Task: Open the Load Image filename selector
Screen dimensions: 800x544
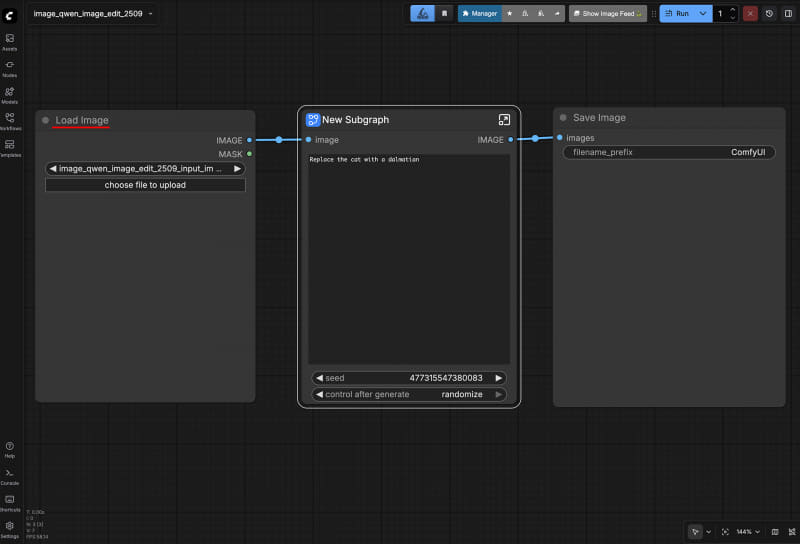Action: tap(145, 169)
